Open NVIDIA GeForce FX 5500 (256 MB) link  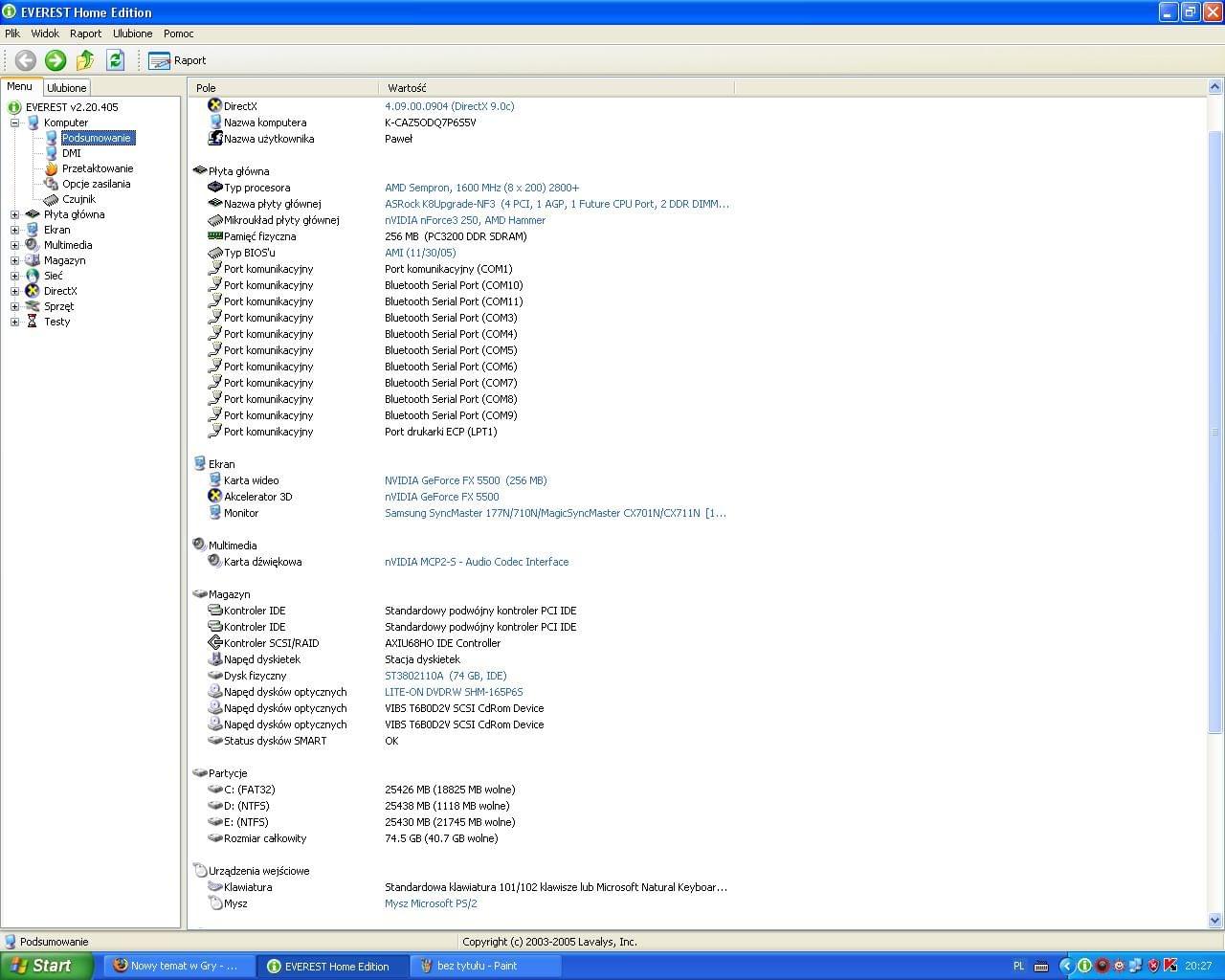465,480
